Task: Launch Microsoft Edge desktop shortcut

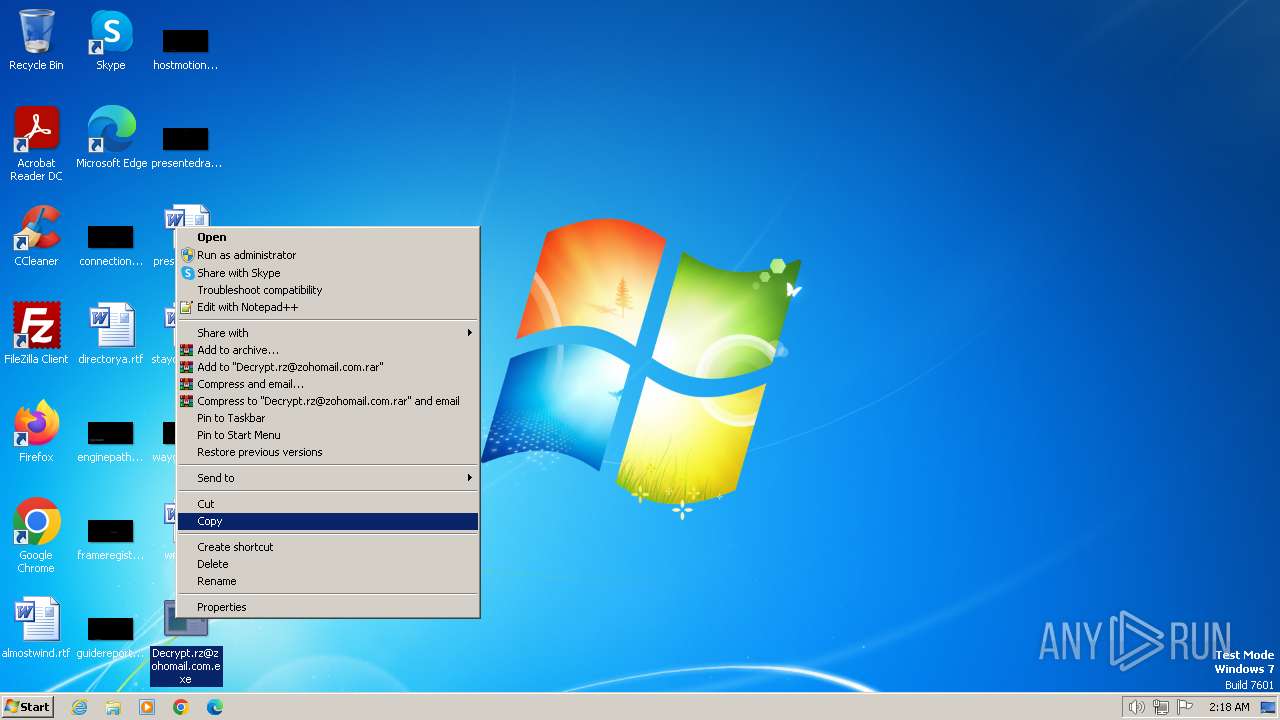Action: click(111, 138)
